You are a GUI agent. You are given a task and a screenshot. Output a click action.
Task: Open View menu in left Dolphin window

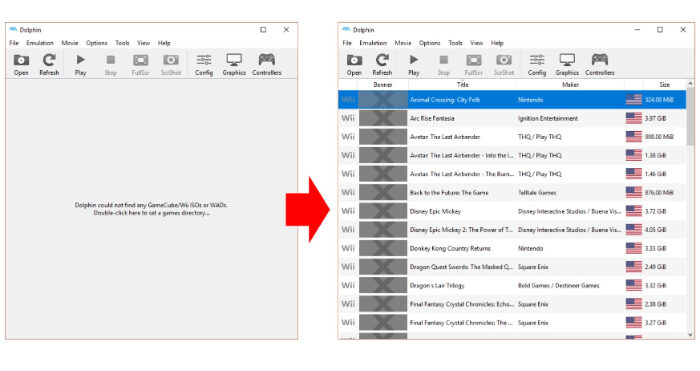click(x=143, y=43)
